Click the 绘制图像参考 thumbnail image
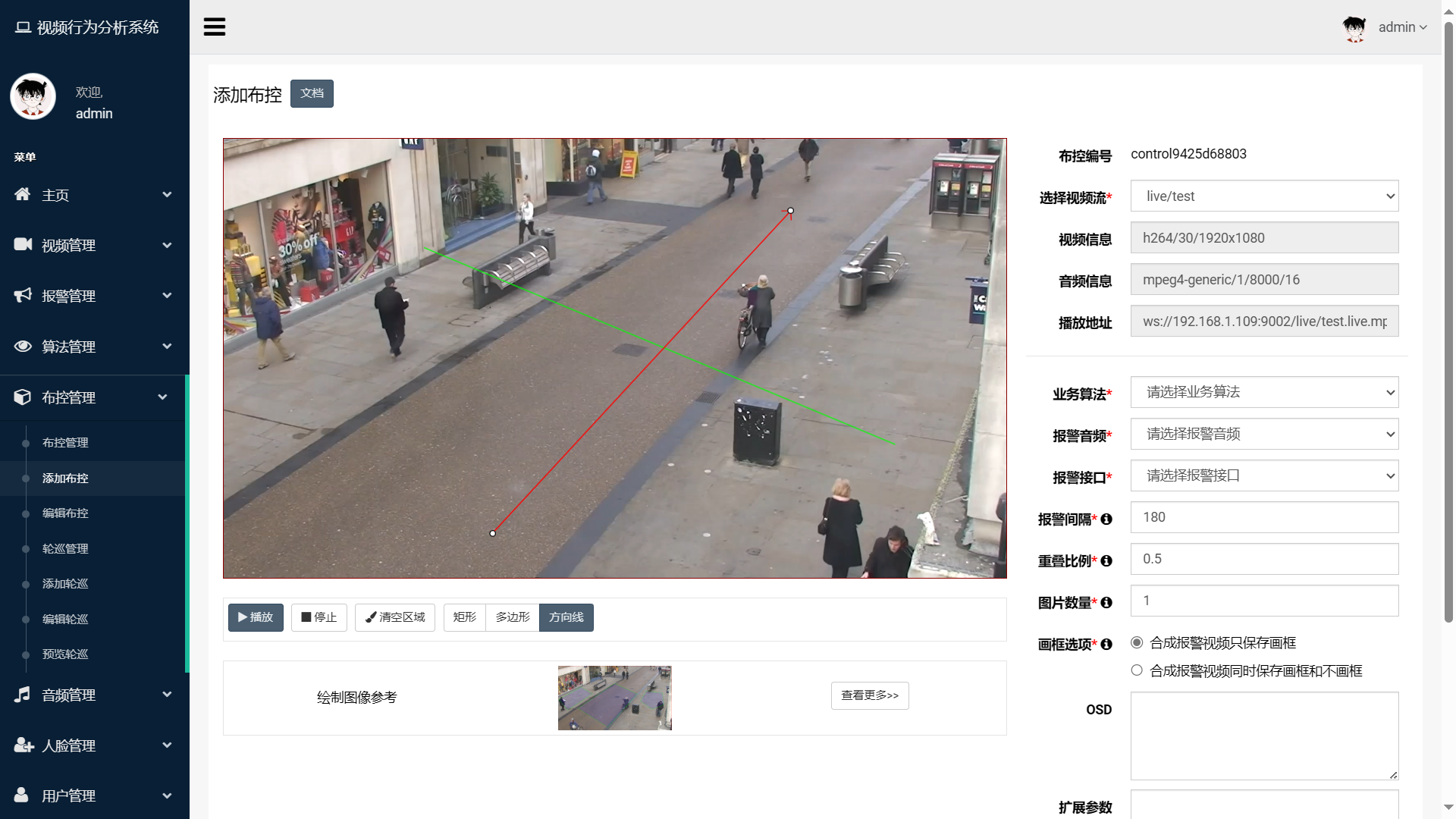Image resolution: width=1456 pixels, height=819 pixels. click(614, 698)
